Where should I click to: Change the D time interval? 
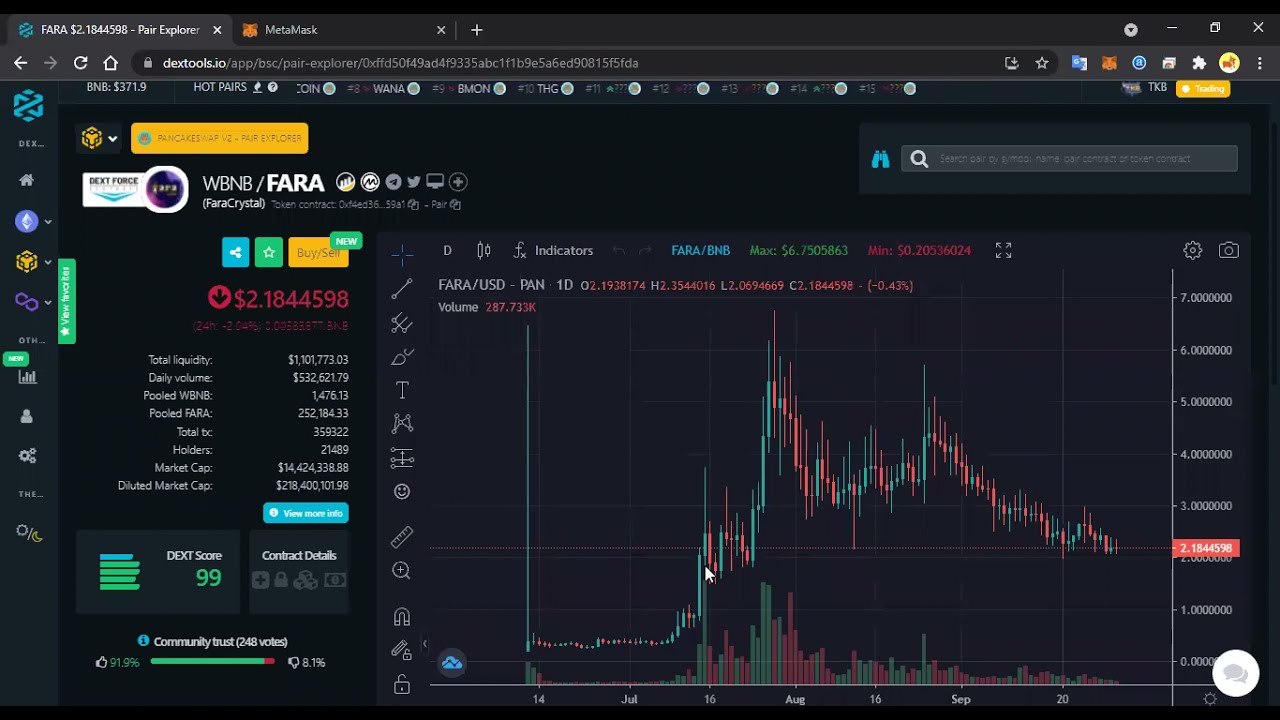447,250
